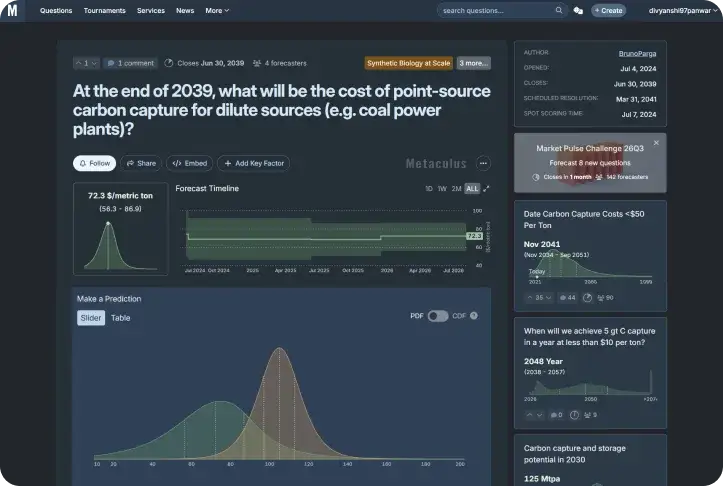Expand the 3 more... tags
The image size is (723, 486).
pyautogui.click(x=474, y=63)
